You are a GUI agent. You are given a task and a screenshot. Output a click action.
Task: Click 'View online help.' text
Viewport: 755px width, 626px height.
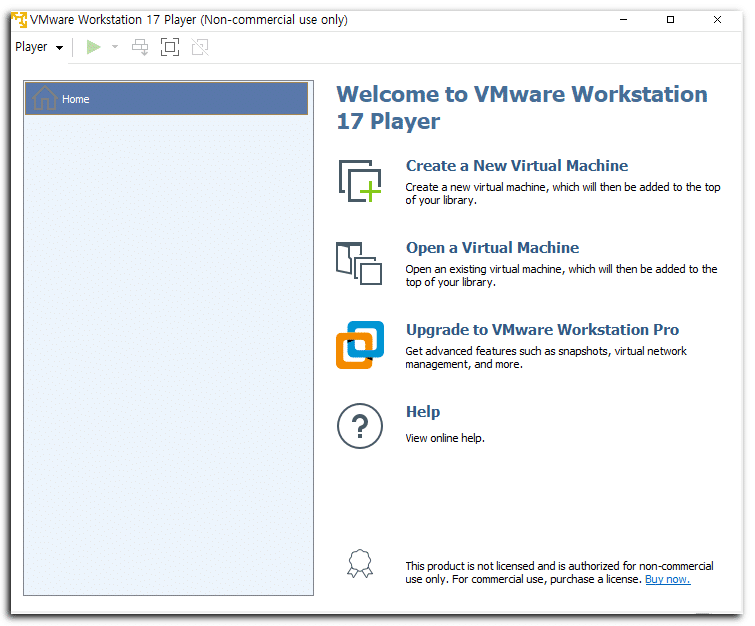(x=445, y=438)
